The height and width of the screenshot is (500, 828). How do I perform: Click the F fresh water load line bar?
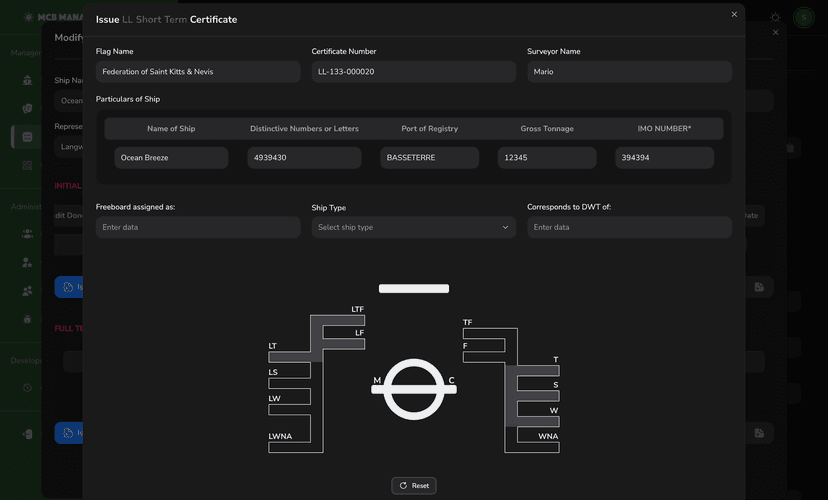coord(484,357)
